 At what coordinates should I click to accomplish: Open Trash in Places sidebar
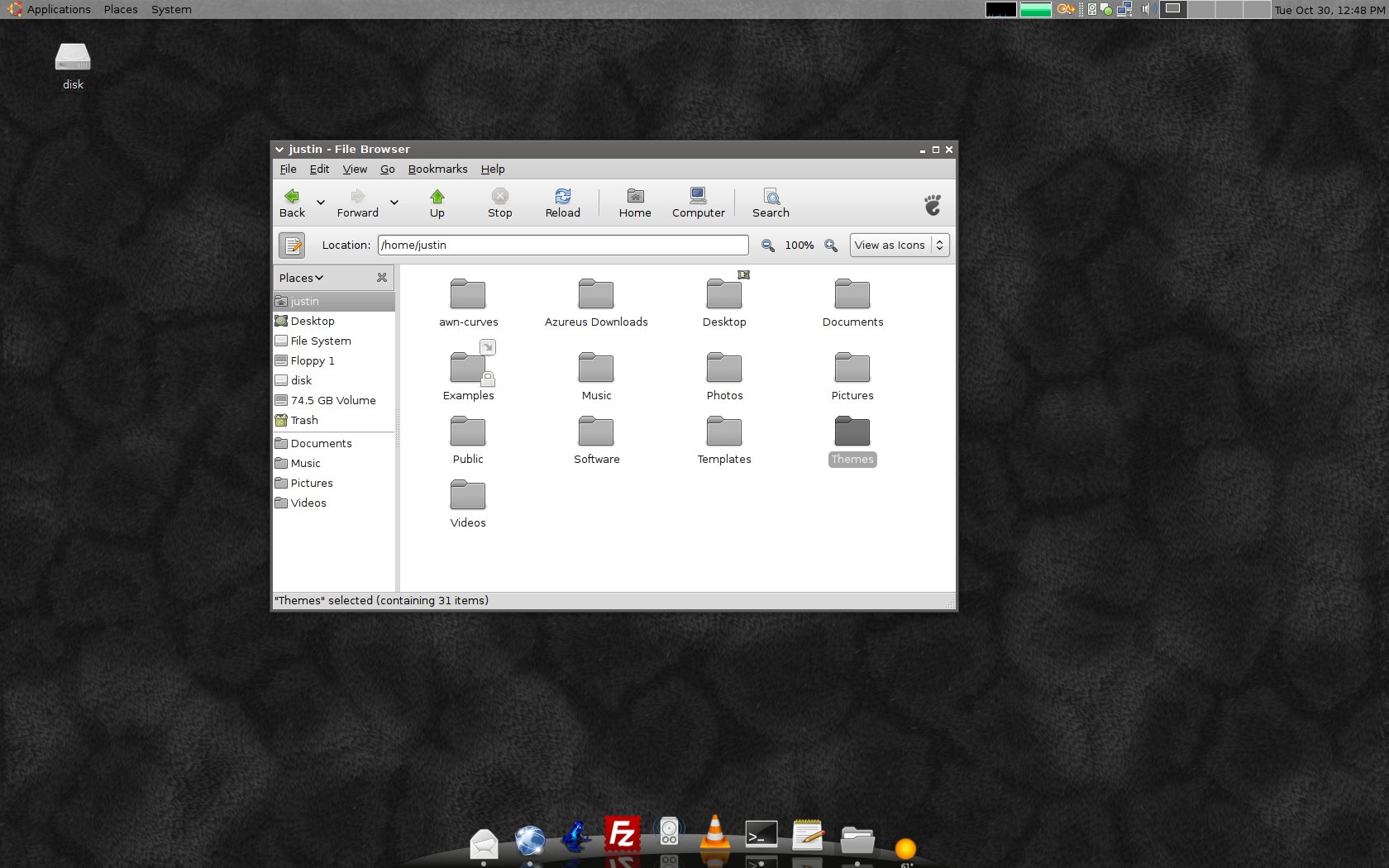pyautogui.click(x=334, y=421)
